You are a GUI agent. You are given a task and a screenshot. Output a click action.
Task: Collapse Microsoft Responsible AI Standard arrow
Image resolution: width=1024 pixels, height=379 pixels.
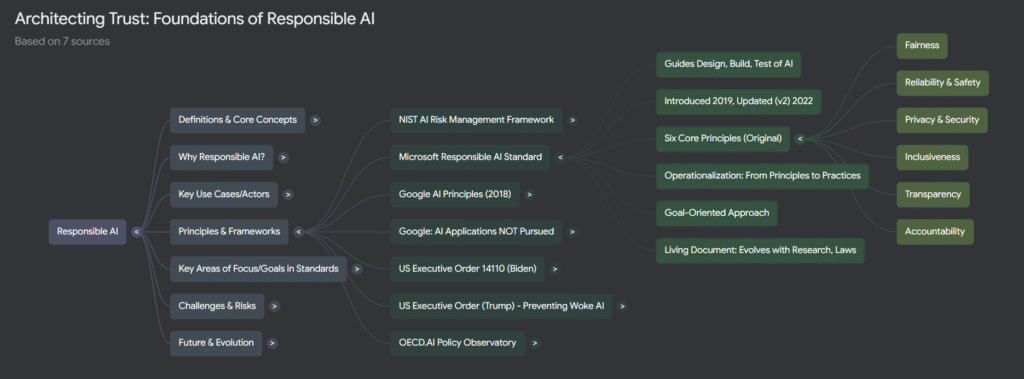(x=560, y=157)
